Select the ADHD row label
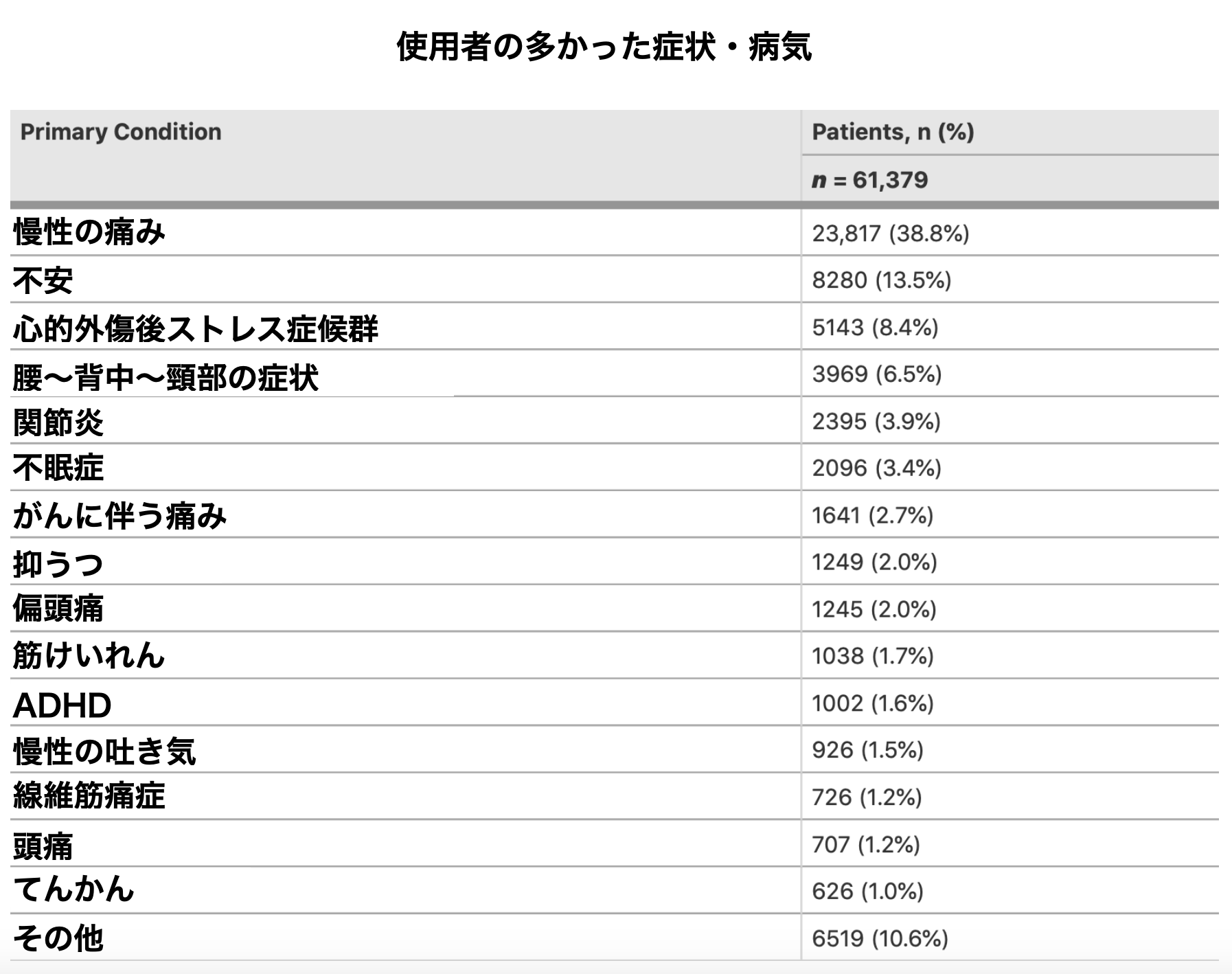Viewport: 1232px width, 974px height. coord(62,705)
